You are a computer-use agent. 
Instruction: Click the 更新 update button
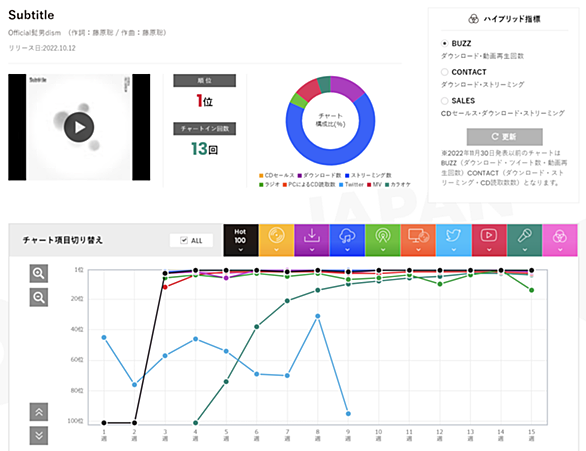point(505,137)
